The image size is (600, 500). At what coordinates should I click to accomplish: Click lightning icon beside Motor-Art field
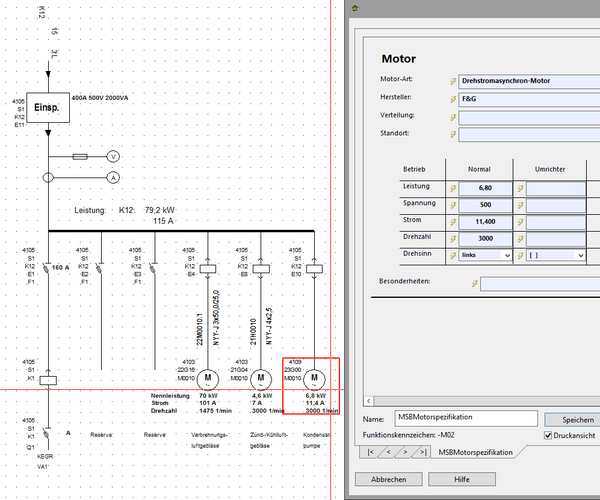452,80
